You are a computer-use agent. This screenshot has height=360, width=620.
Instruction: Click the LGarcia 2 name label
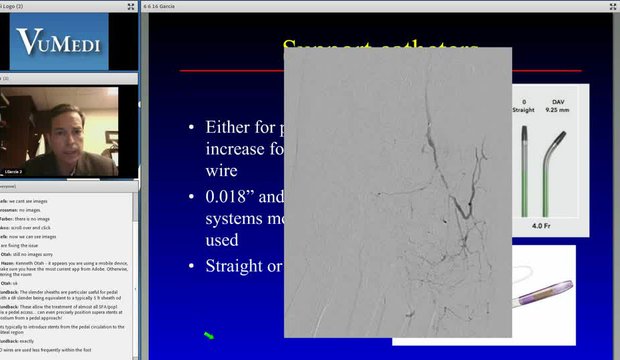pos(13,172)
